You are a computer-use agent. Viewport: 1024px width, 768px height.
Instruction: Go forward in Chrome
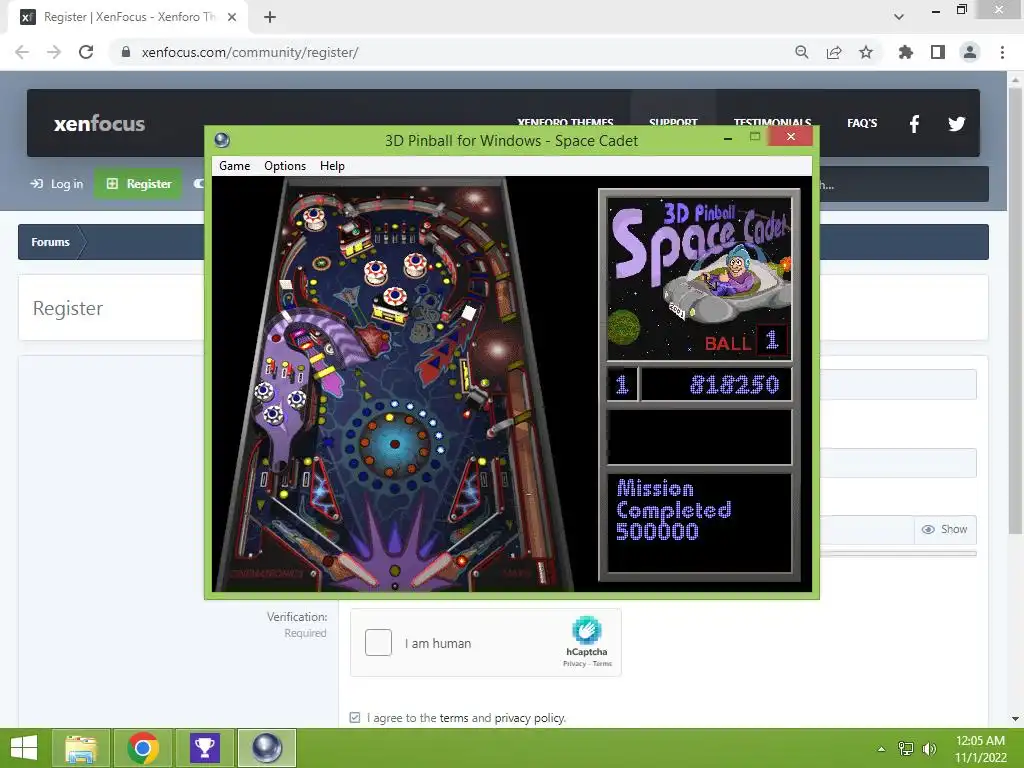click(54, 52)
